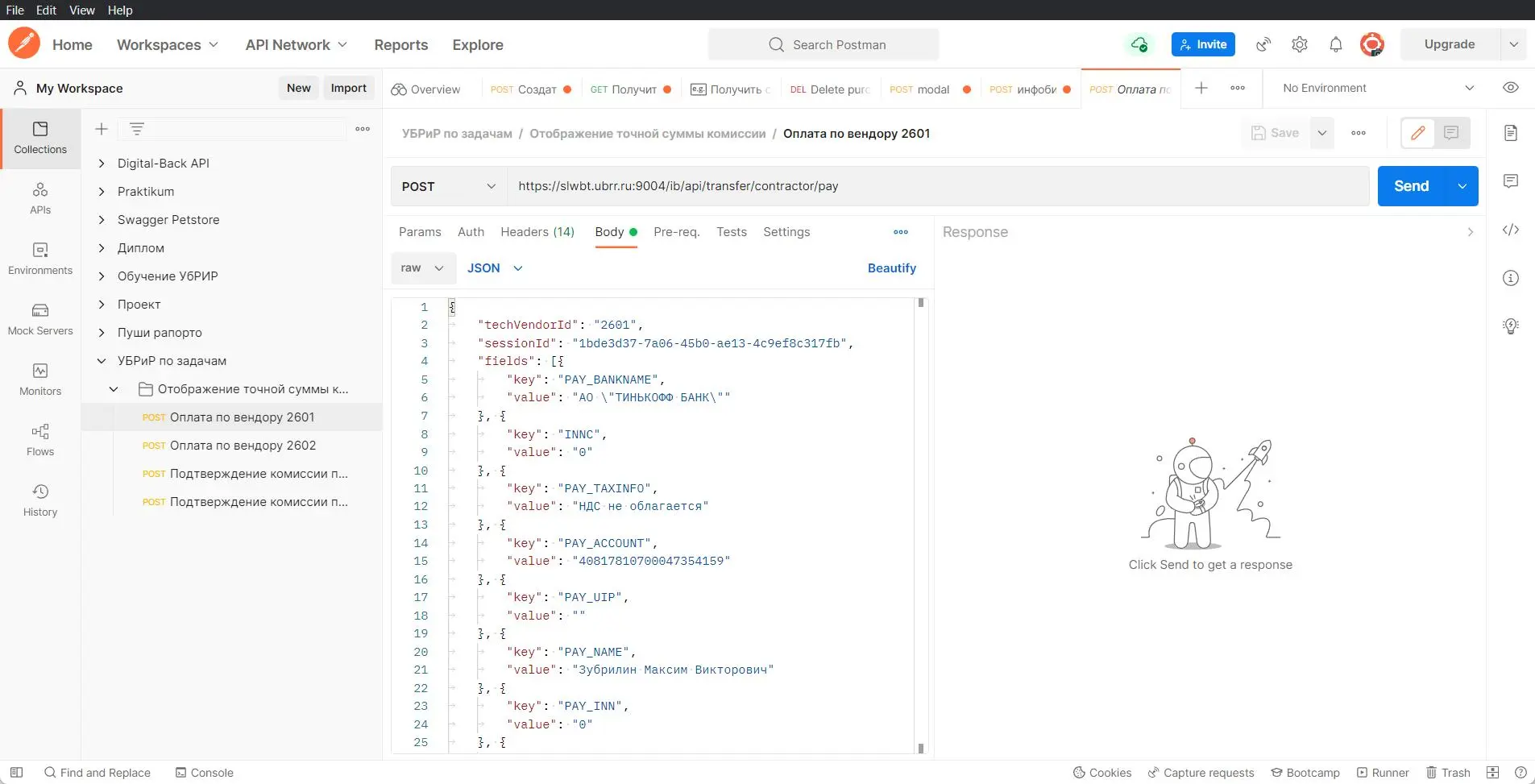Open the JSON body format dropdown

click(x=495, y=268)
